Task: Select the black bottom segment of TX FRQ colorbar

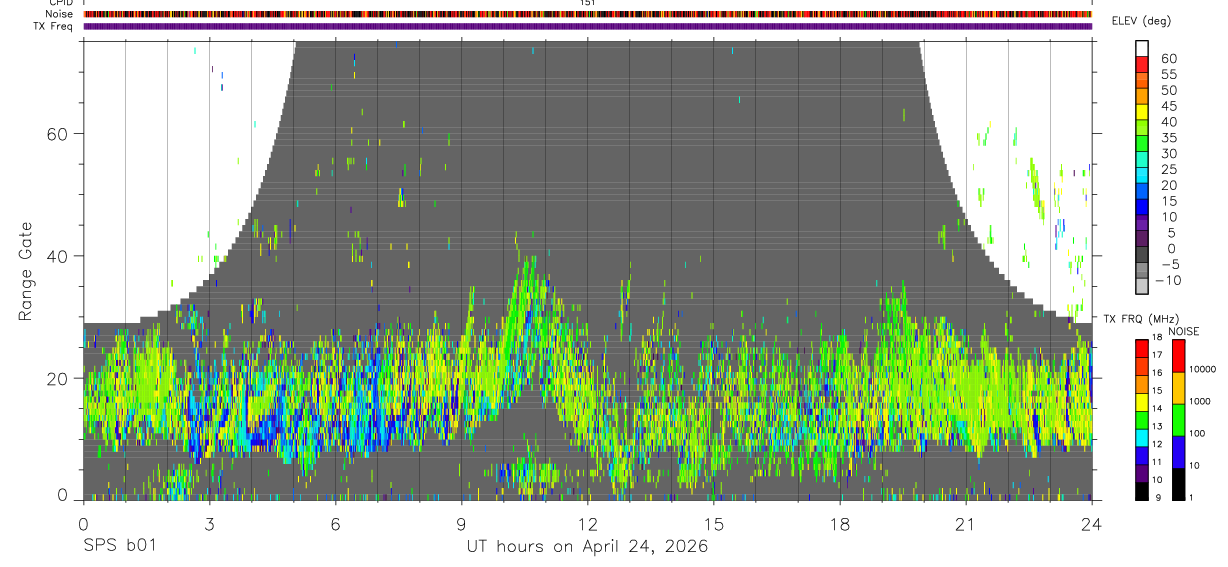Action: pos(1141,492)
